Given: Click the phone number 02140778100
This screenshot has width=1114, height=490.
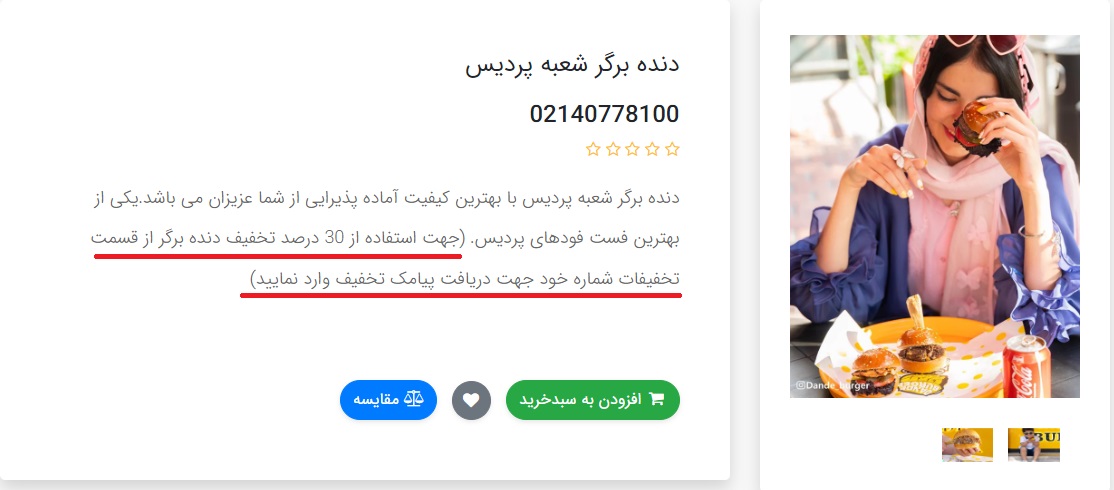Looking at the screenshot, I should tap(605, 114).
